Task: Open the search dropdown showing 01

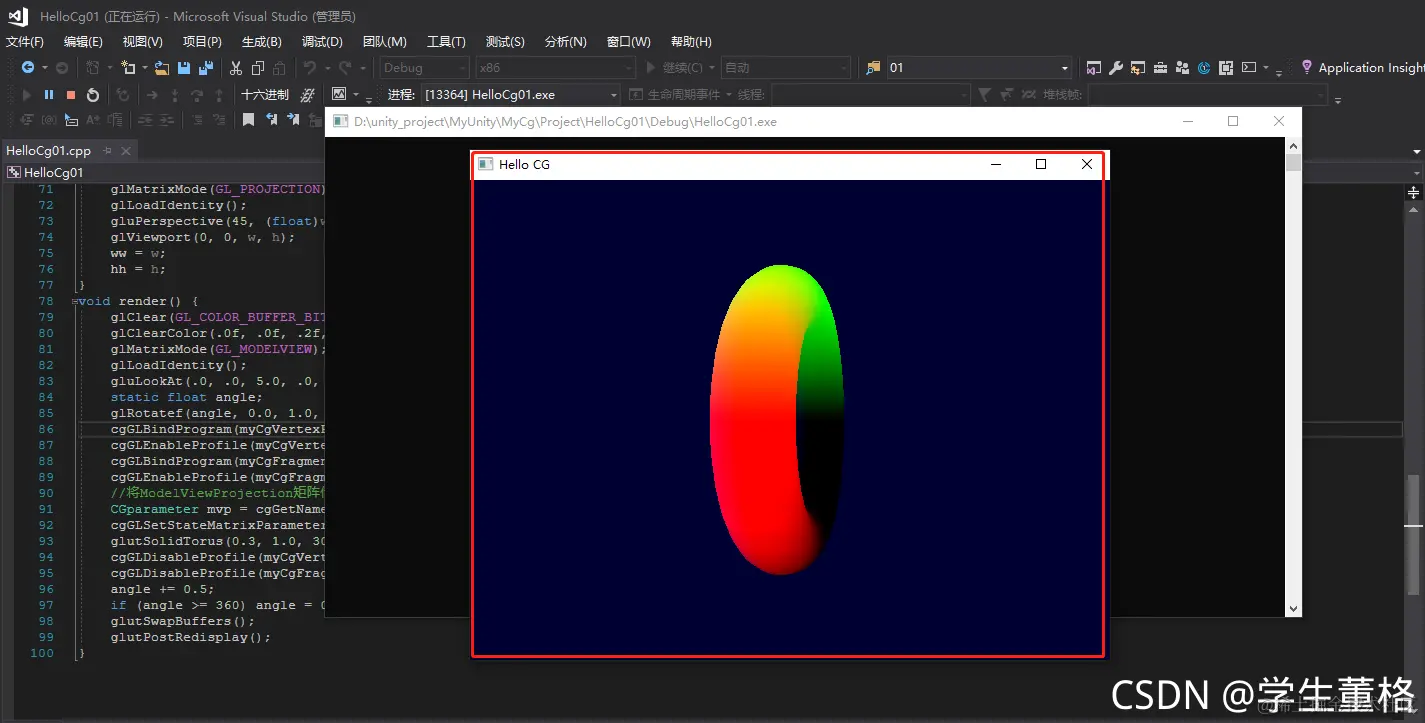Action: coord(979,68)
